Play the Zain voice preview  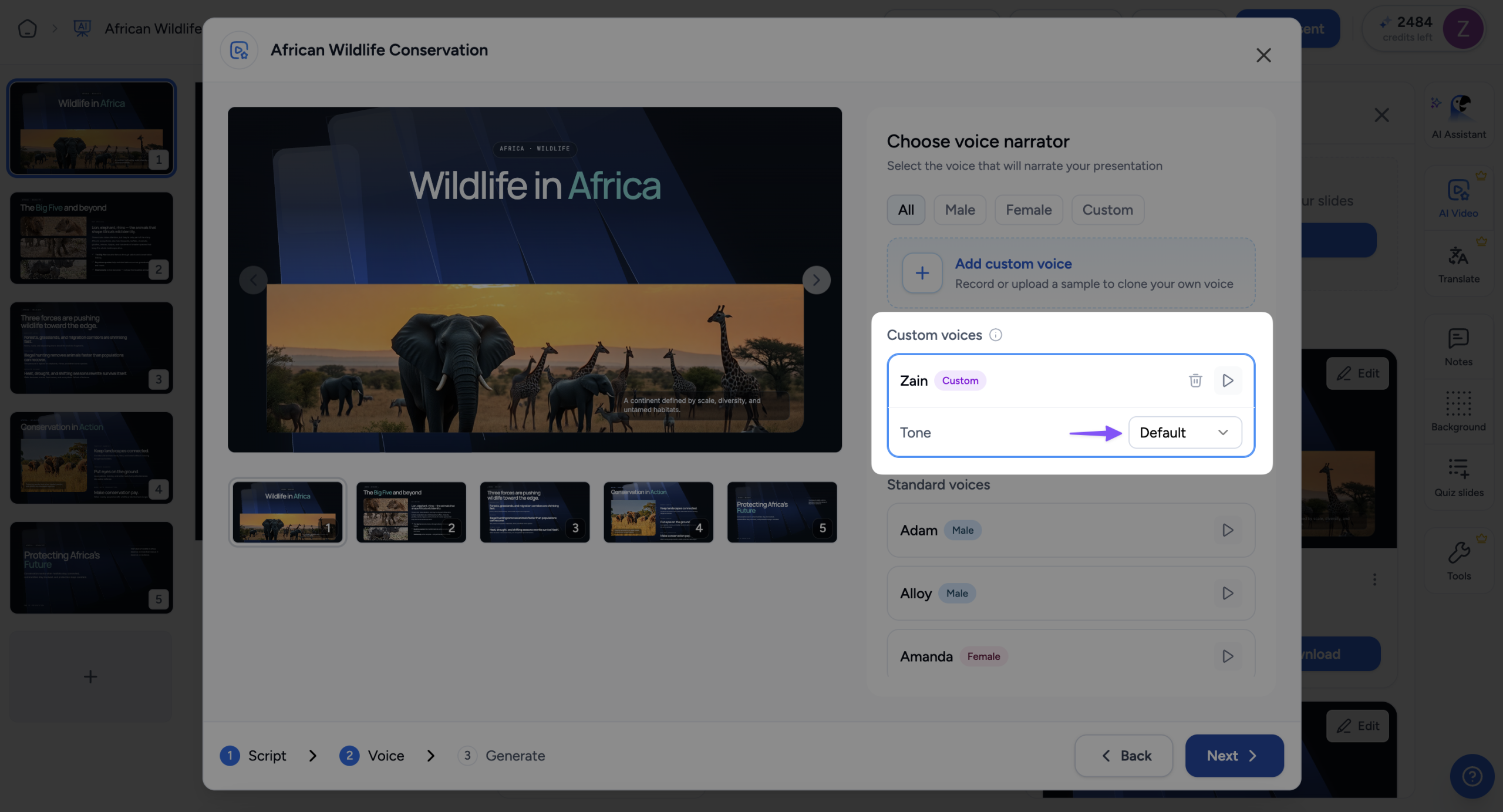pyautogui.click(x=1227, y=380)
